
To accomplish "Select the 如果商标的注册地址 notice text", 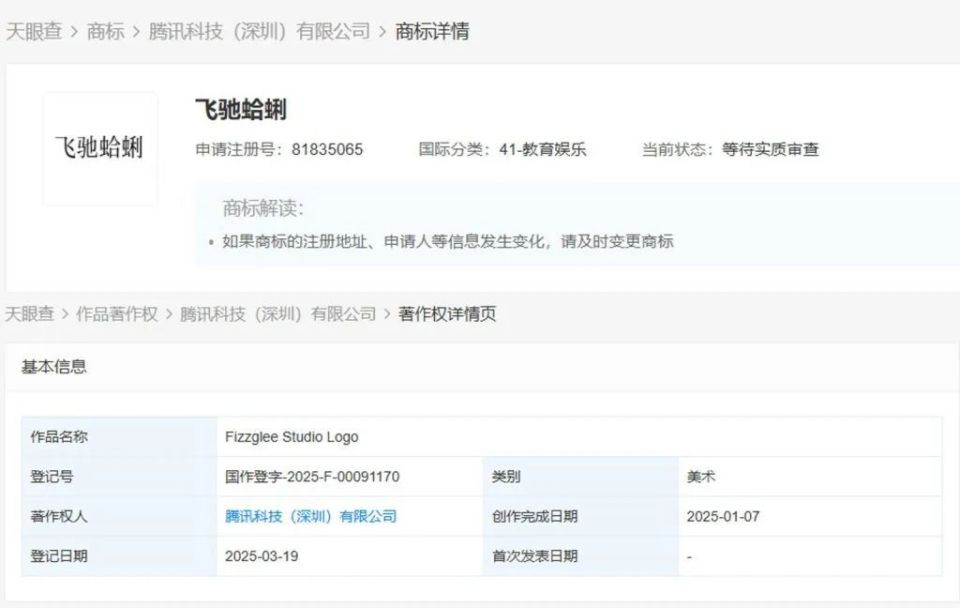I will 448,241.
